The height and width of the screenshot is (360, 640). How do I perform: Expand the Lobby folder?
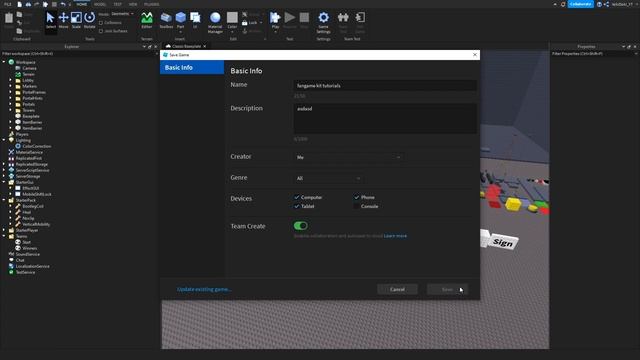[11, 80]
